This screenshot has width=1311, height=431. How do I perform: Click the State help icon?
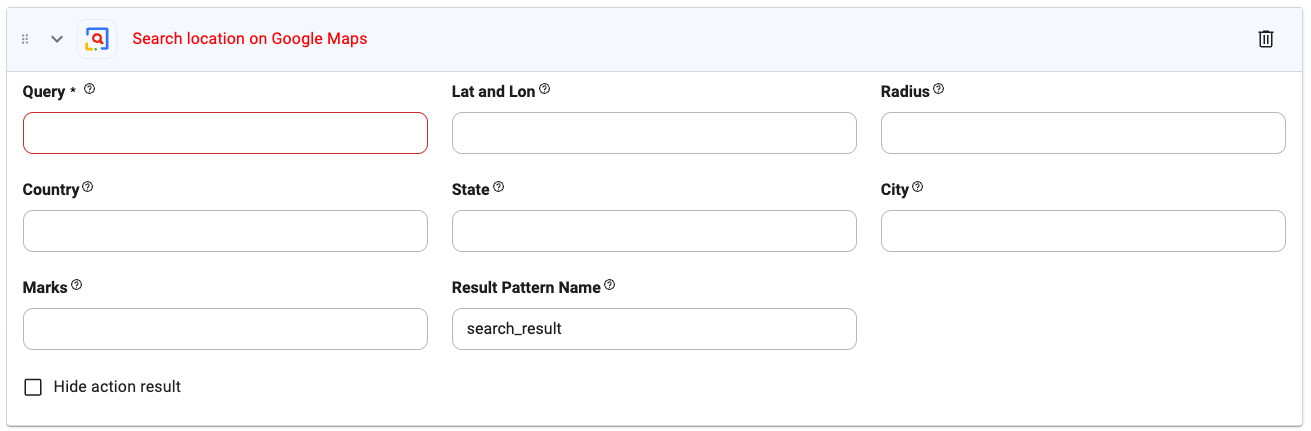[x=498, y=187]
